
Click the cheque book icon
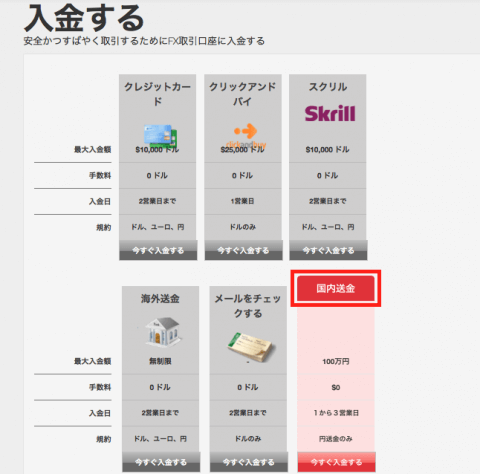[252, 347]
